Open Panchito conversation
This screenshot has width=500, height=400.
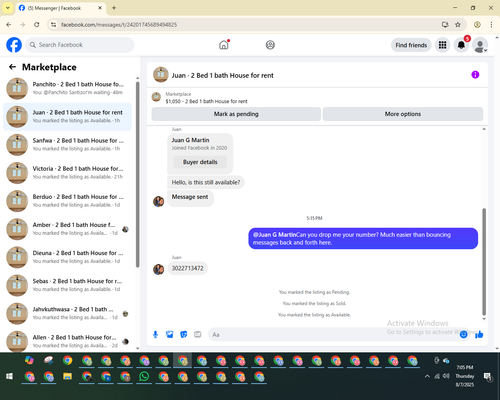67,89
